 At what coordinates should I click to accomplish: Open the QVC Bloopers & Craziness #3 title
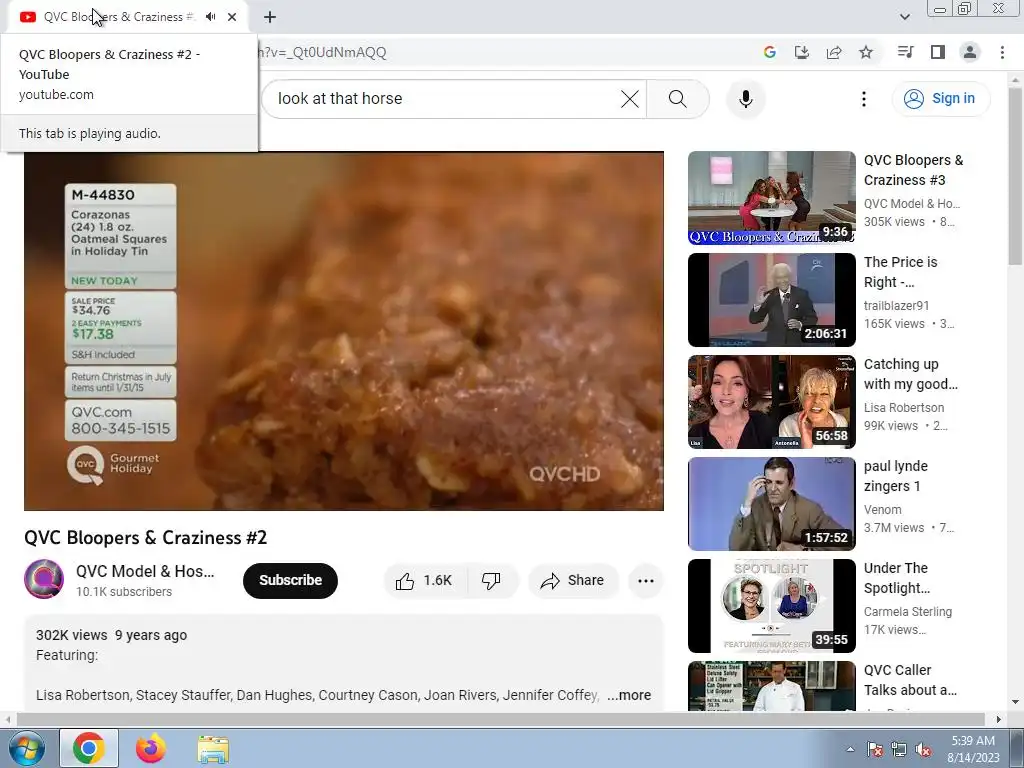tap(914, 170)
